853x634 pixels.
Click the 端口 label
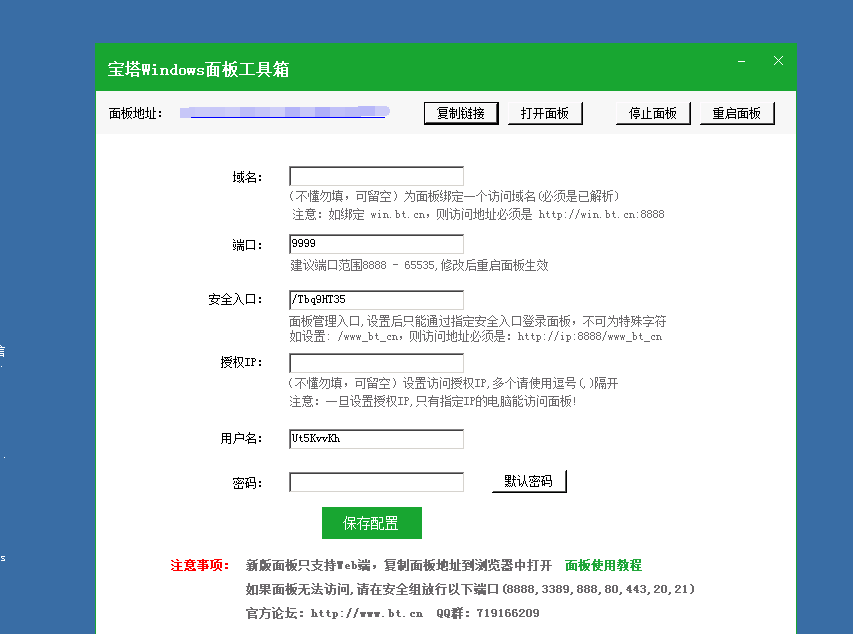248,245
